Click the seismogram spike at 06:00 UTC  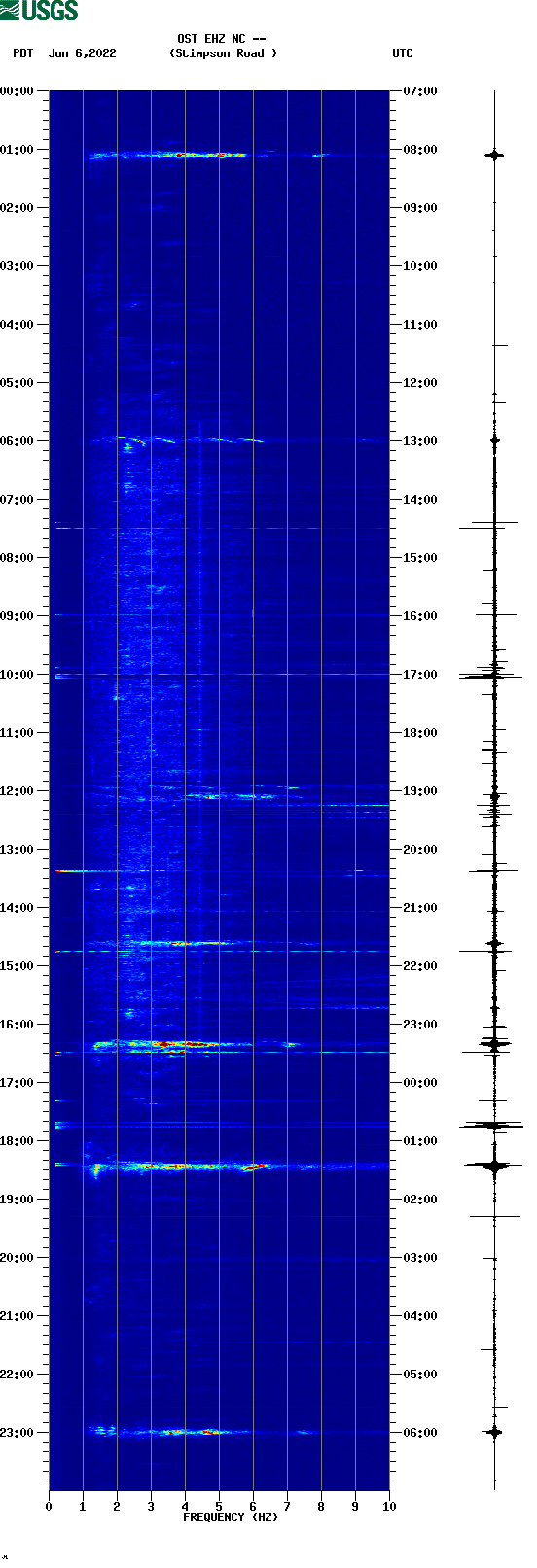tap(494, 1432)
